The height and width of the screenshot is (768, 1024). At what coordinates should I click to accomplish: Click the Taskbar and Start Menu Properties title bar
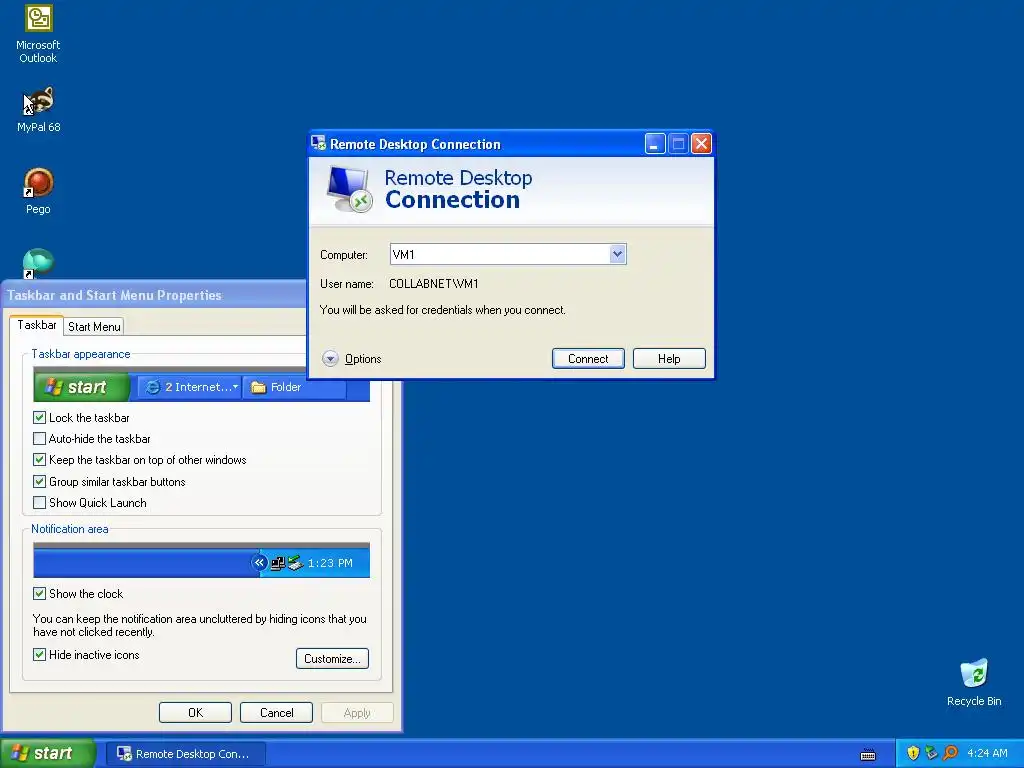(153, 295)
